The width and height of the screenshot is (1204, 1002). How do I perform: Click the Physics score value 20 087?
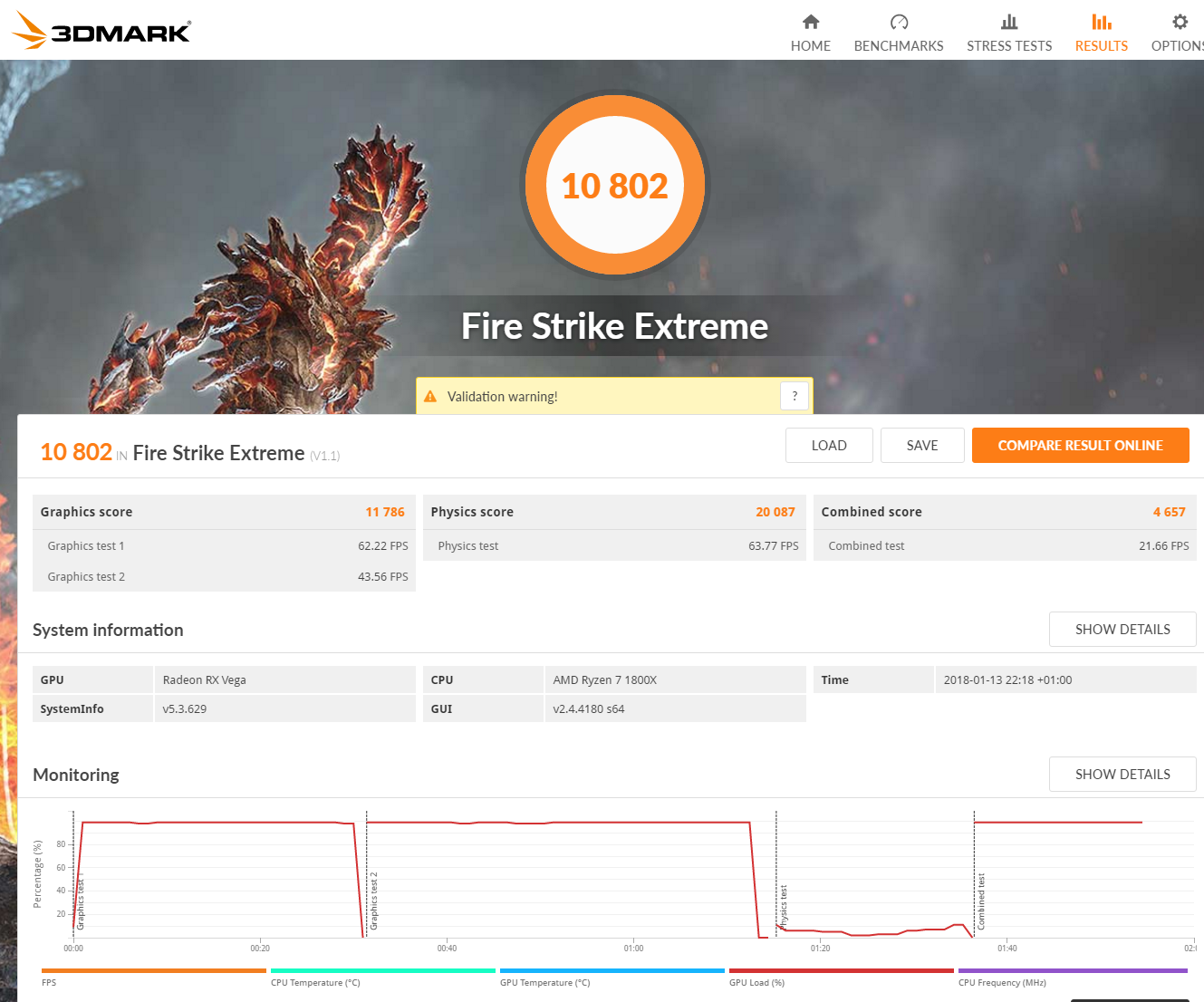tap(775, 512)
